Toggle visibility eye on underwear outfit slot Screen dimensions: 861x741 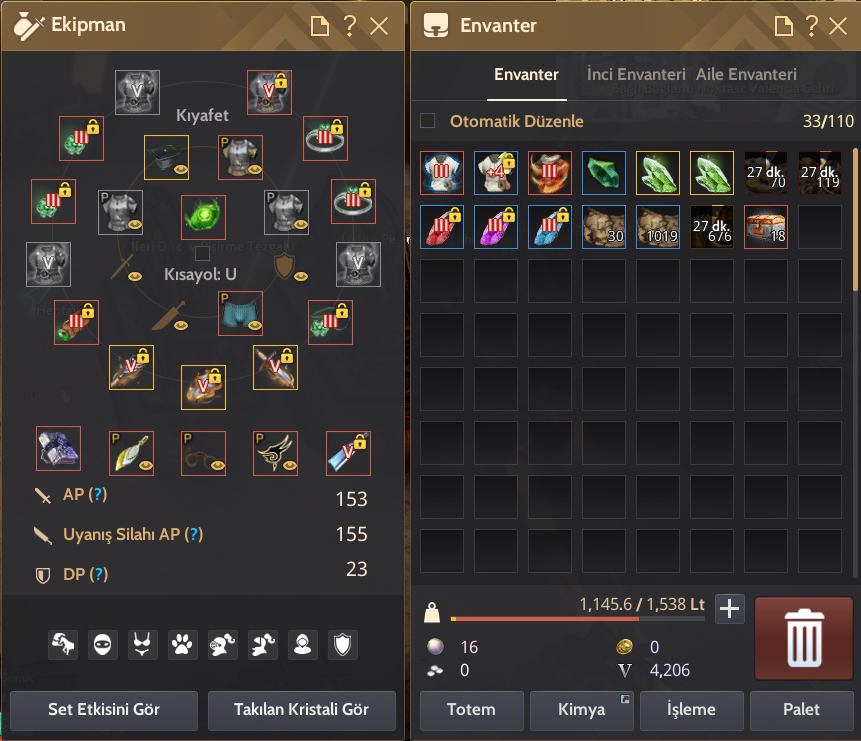(254, 326)
